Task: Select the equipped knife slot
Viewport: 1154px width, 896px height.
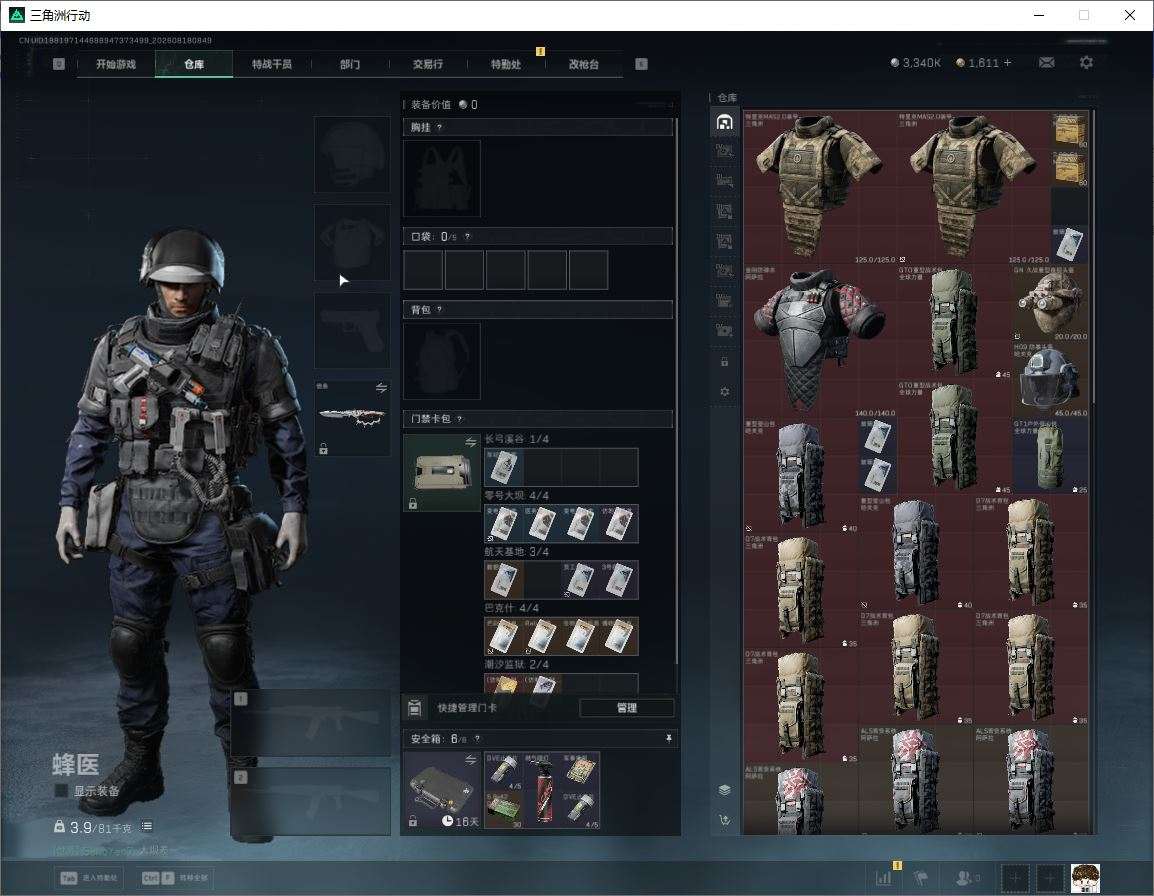Action: pyautogui.click(x=352, y=418)
